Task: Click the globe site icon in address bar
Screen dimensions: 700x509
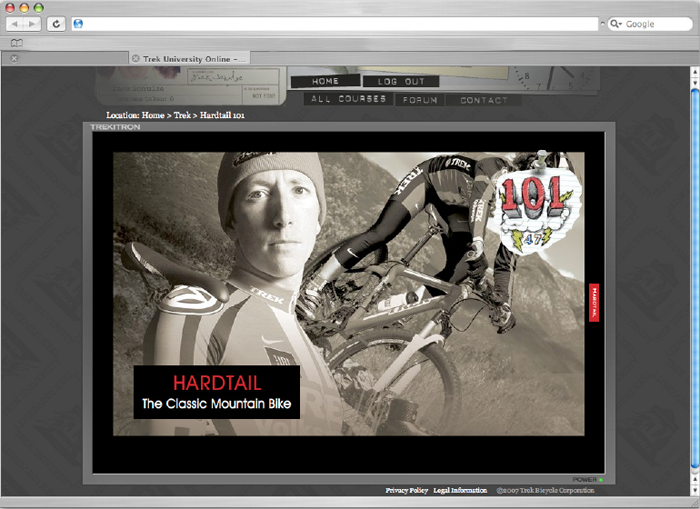Action: tap(78, 24)
